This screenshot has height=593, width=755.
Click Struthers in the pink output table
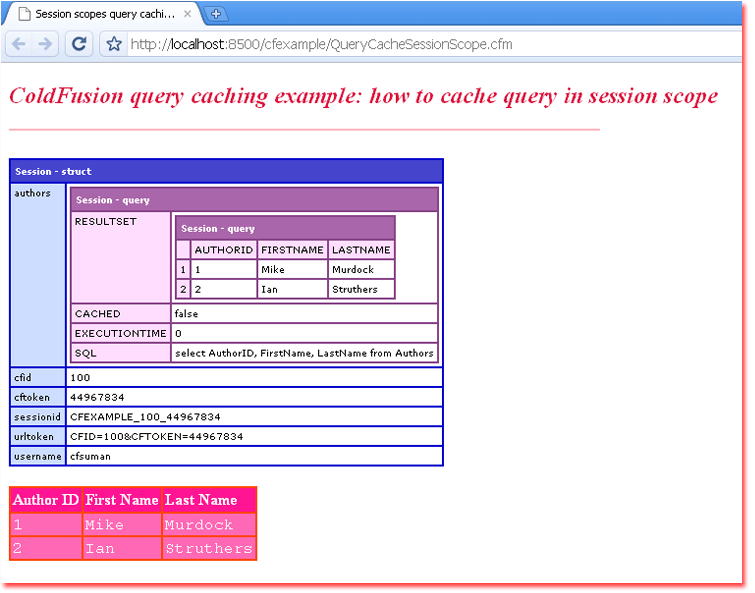pos(209,548)
